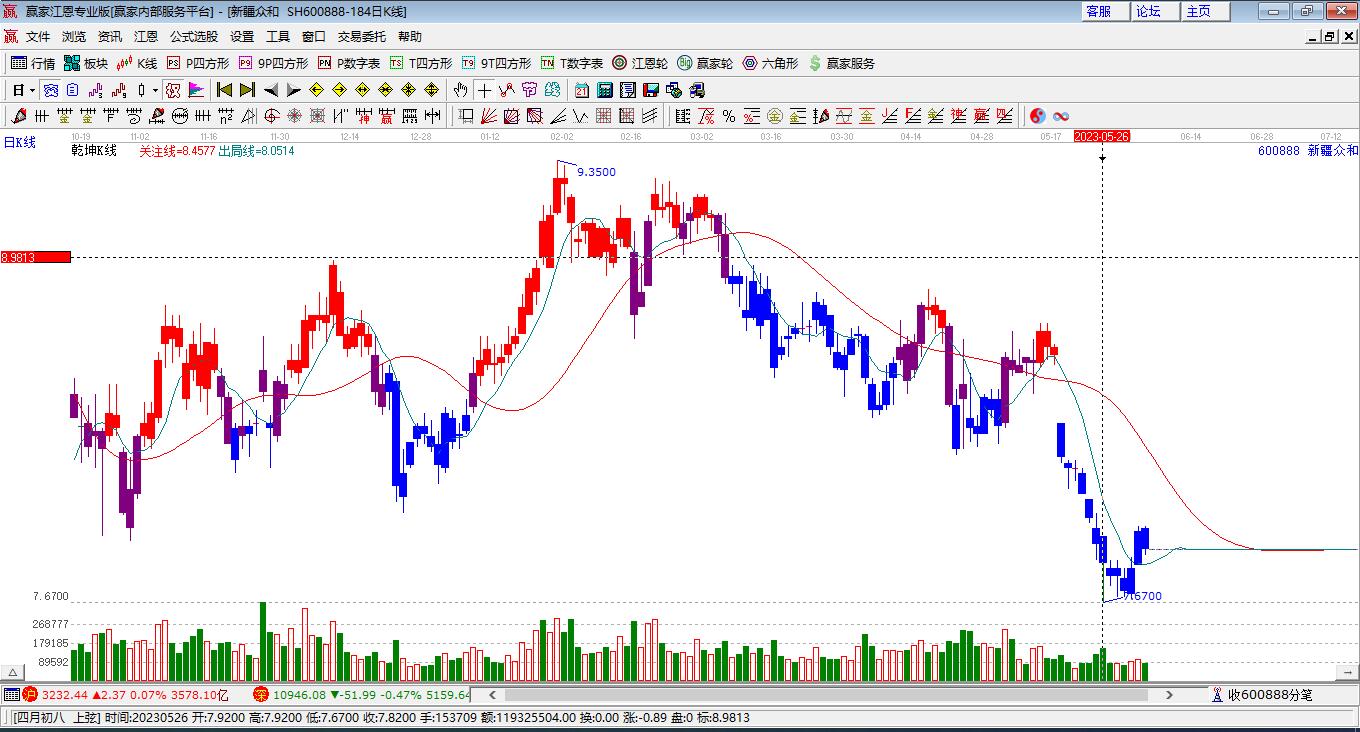Click the 600888 新疆众和 stock name label
1360x732 pixels.
[x=1308, y=150]
